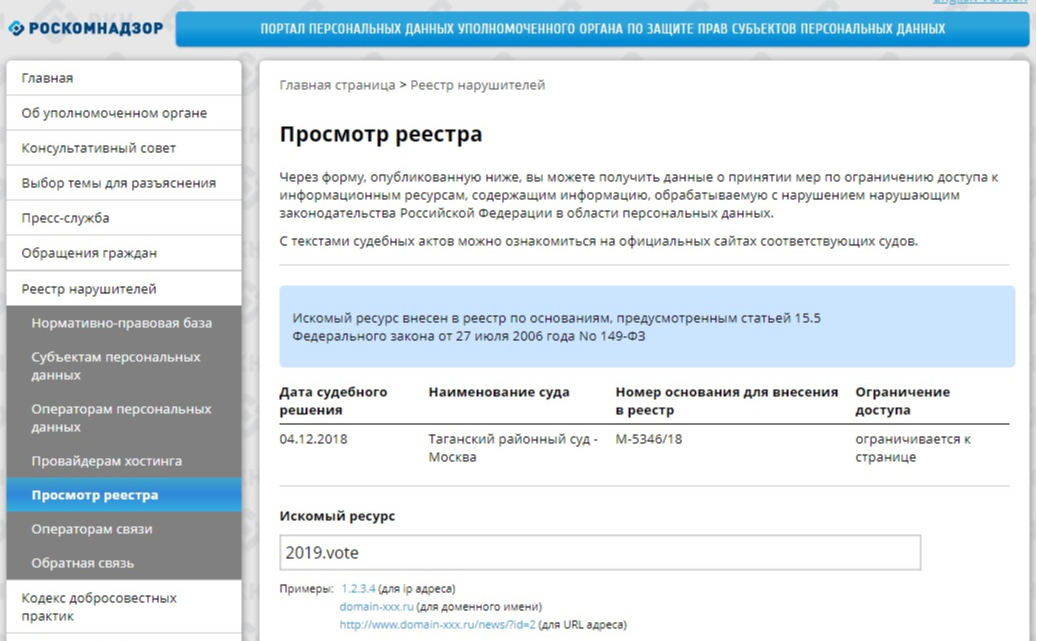Follow the Главная страница breadcrumb link

pyautogui.click(x=337, y=85)
